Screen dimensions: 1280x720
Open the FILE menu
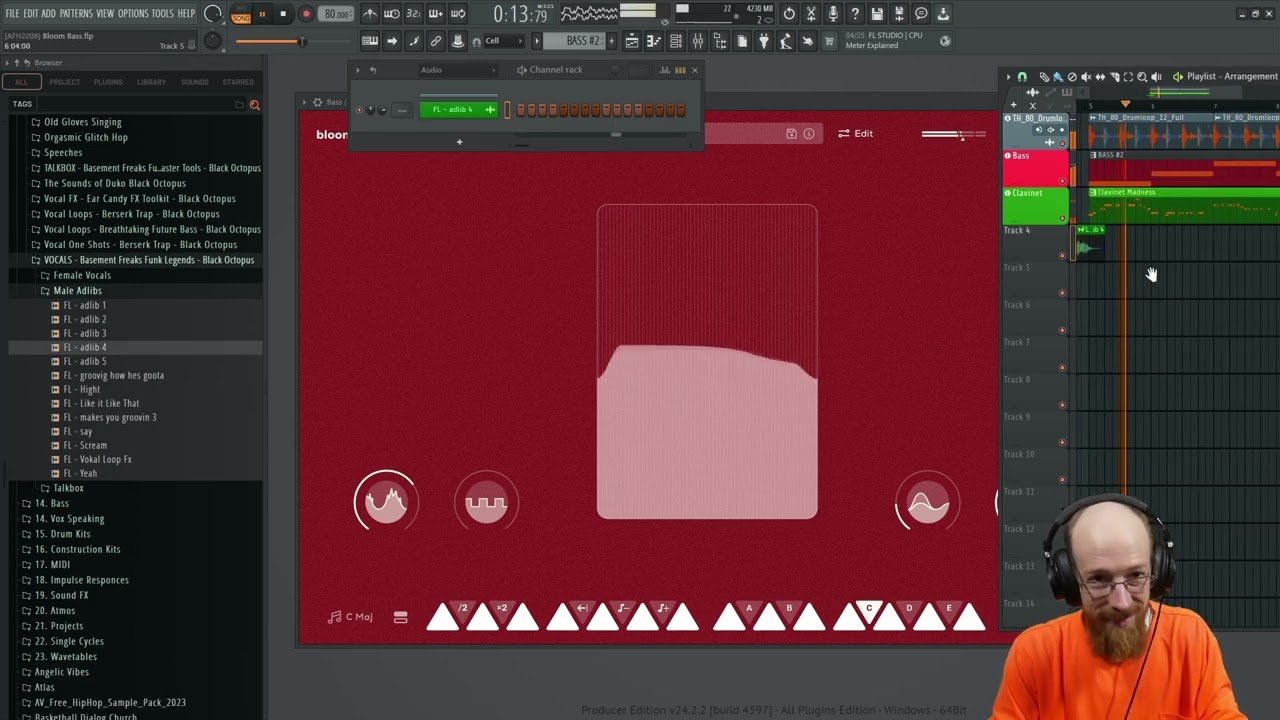[12, 14]
